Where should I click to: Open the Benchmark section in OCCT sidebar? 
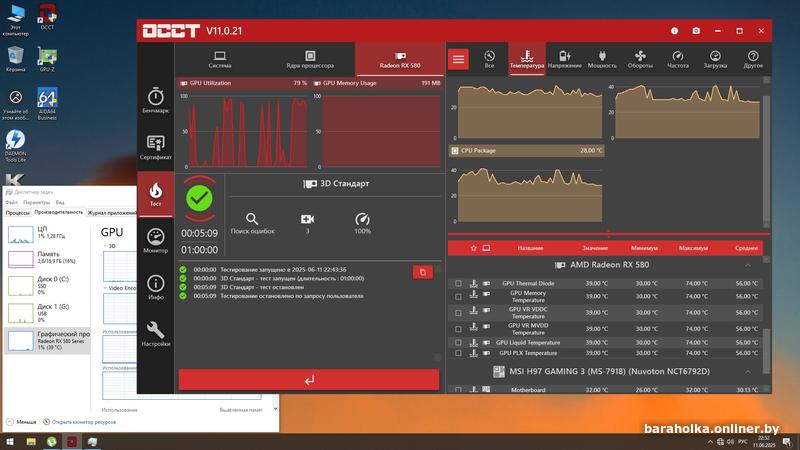(156, 101)
